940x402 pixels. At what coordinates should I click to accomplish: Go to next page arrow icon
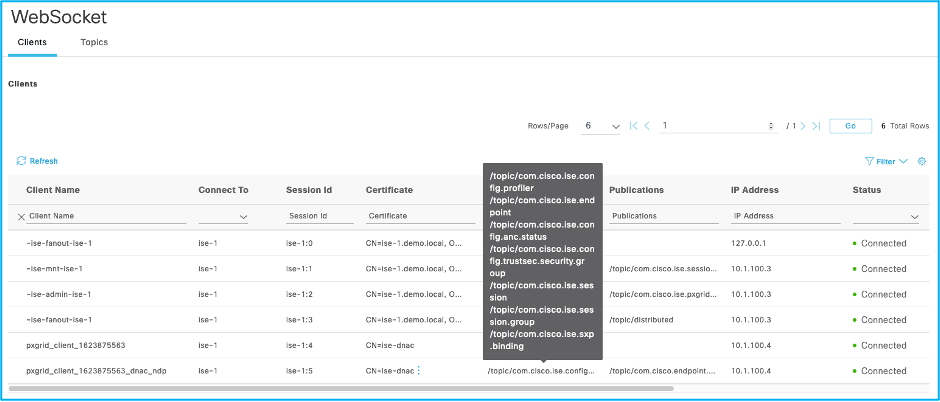803,126
